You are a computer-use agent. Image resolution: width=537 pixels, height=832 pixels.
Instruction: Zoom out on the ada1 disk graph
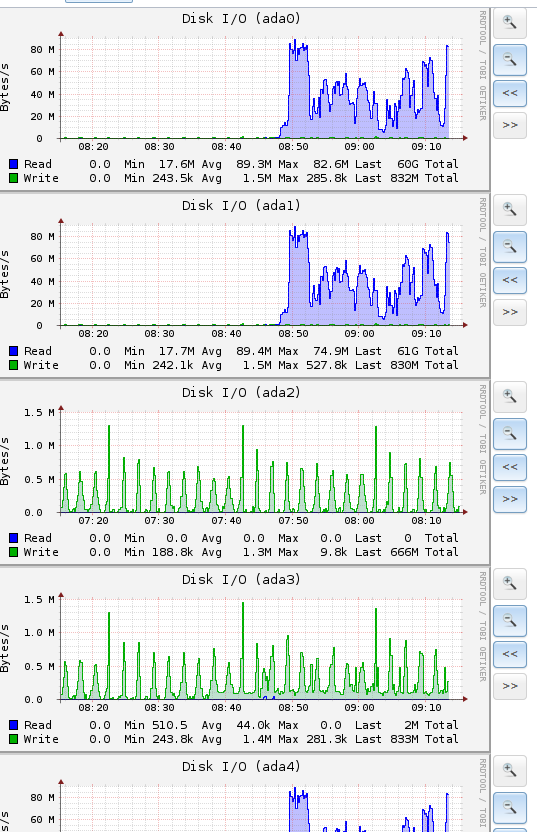[510, 247]
